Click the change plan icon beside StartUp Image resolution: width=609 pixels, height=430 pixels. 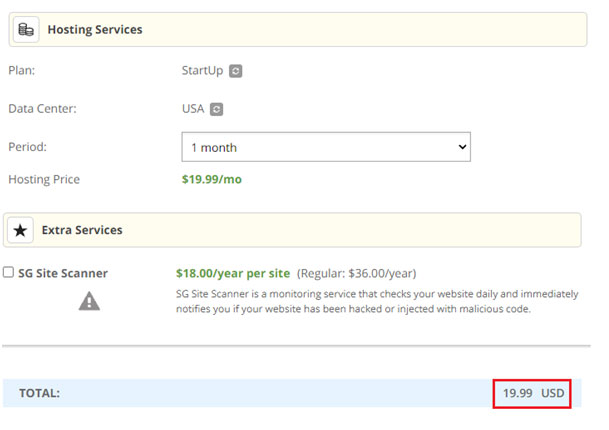pyautogui.click(x=235, y=71)
